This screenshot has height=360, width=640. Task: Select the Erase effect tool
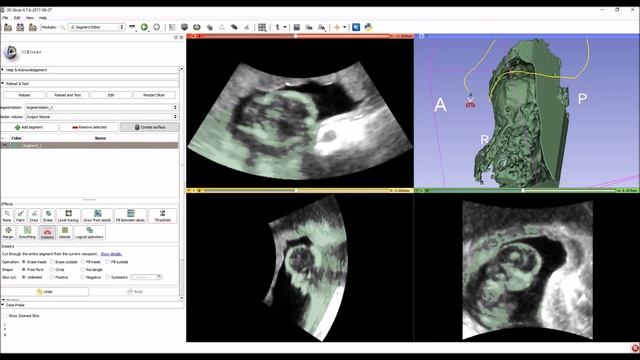click(48, 216)
